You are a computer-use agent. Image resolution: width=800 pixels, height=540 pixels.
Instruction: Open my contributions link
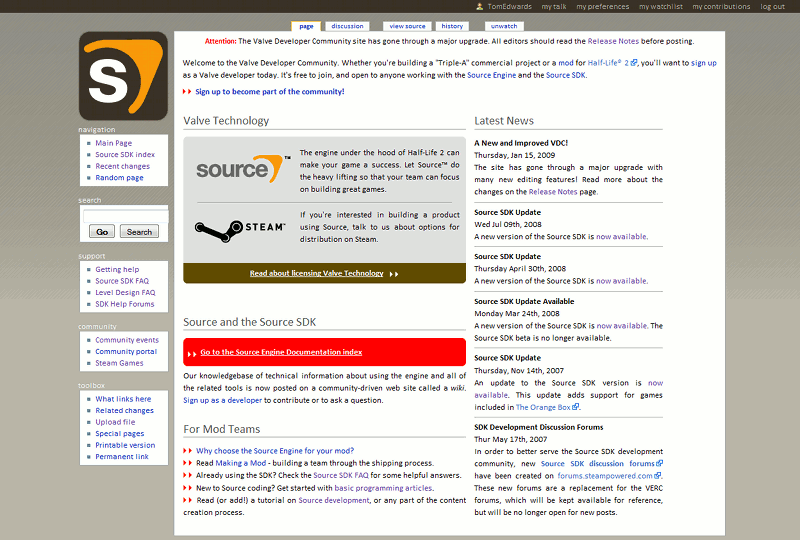click(x=721, y=7)
